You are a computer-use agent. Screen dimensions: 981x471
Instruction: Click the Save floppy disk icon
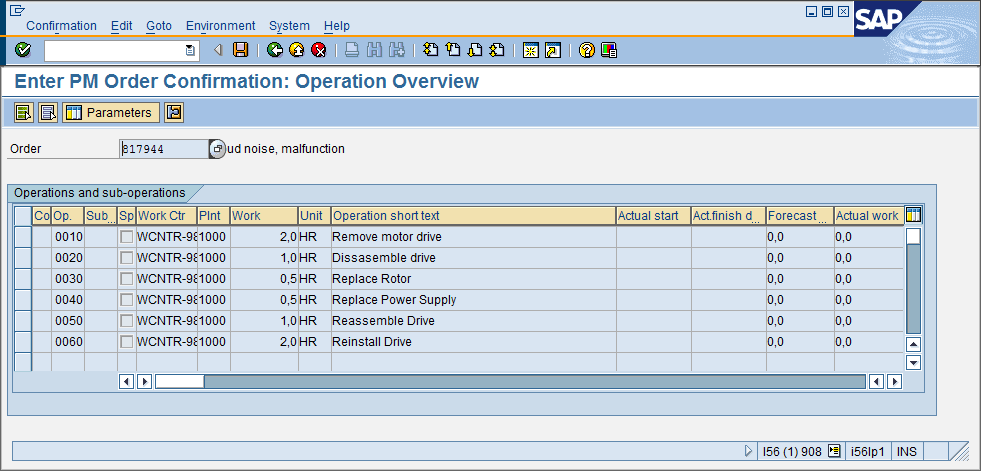(x=240, y=50)
